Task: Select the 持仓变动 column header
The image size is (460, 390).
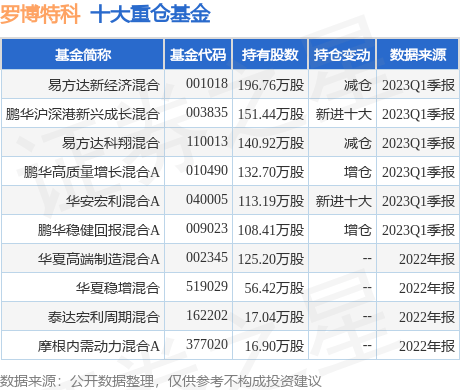Action: 342,55
